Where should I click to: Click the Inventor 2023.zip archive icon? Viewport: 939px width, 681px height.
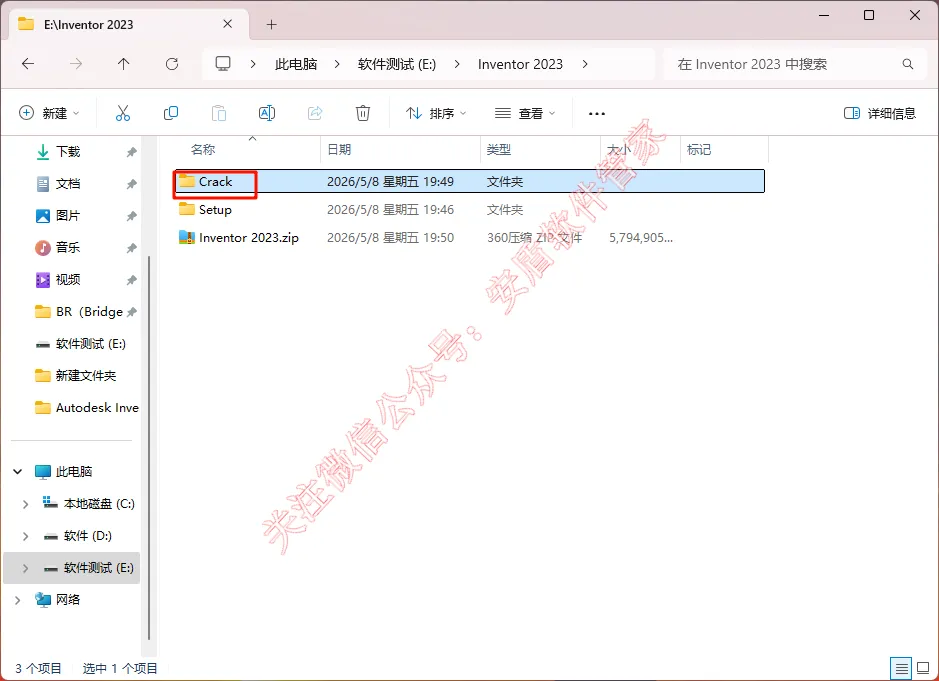pyautogui.click(x=187, y=237)
